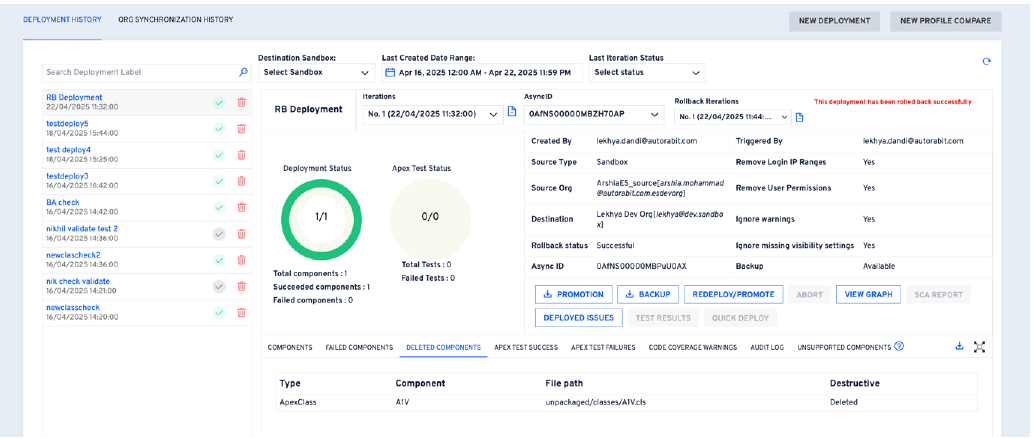
Task: Click the search magnifier icon in deployment search
Action: pos(243,72)
